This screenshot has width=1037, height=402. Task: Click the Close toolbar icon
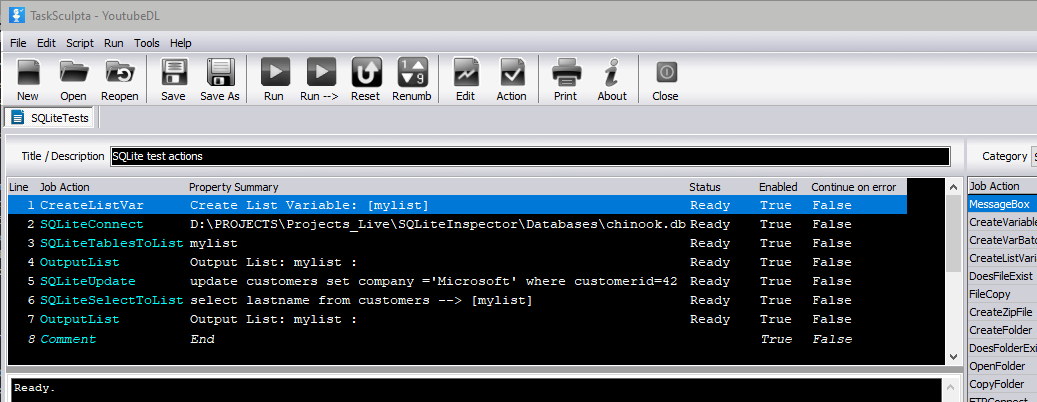[x=665, y=72]
